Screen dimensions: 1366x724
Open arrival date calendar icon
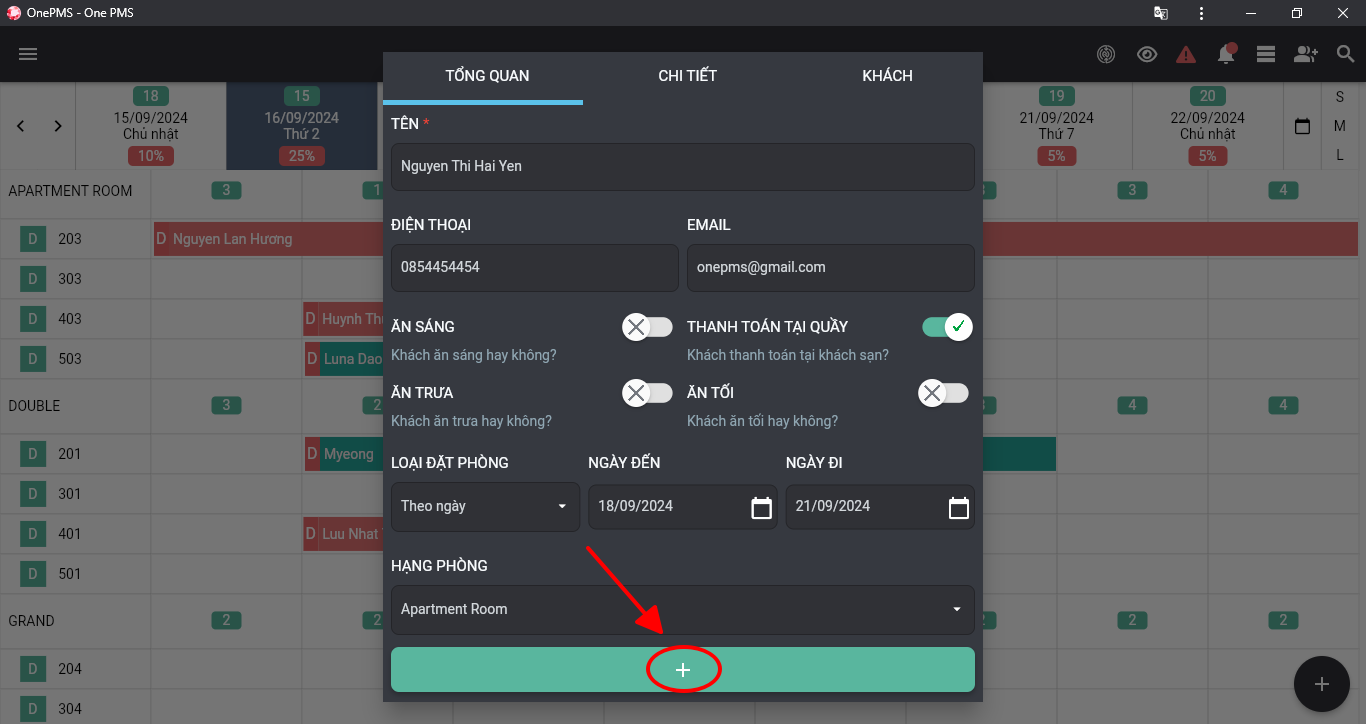tap(761, 507)
